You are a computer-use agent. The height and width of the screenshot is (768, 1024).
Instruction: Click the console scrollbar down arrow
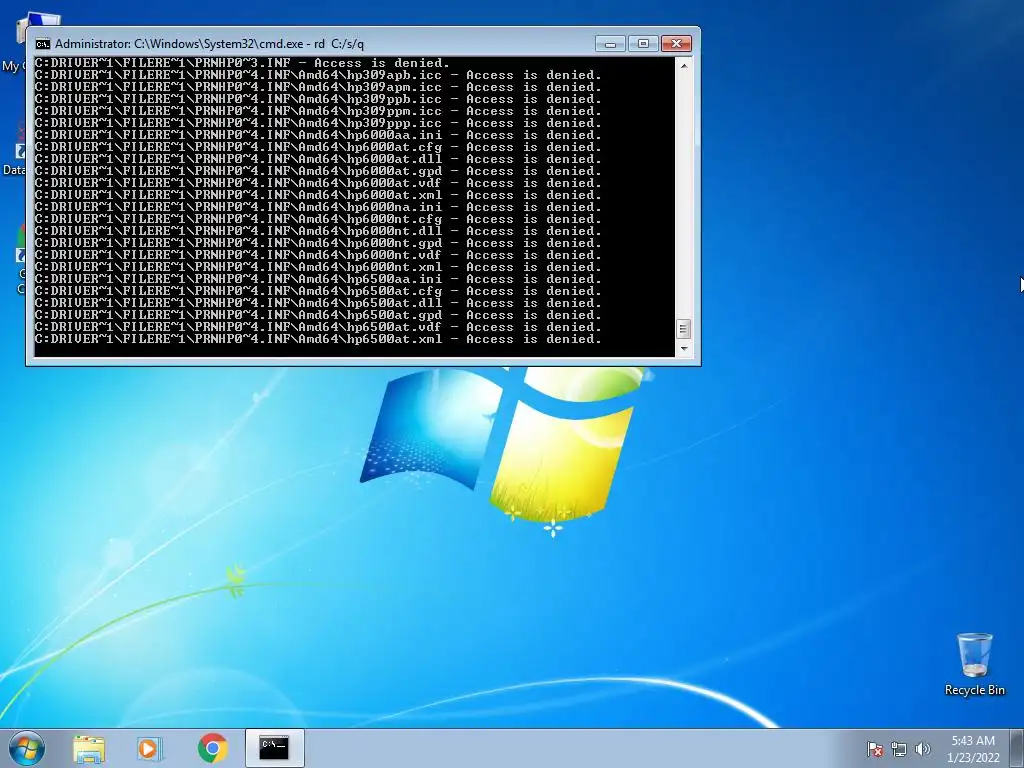pos(683,349)
